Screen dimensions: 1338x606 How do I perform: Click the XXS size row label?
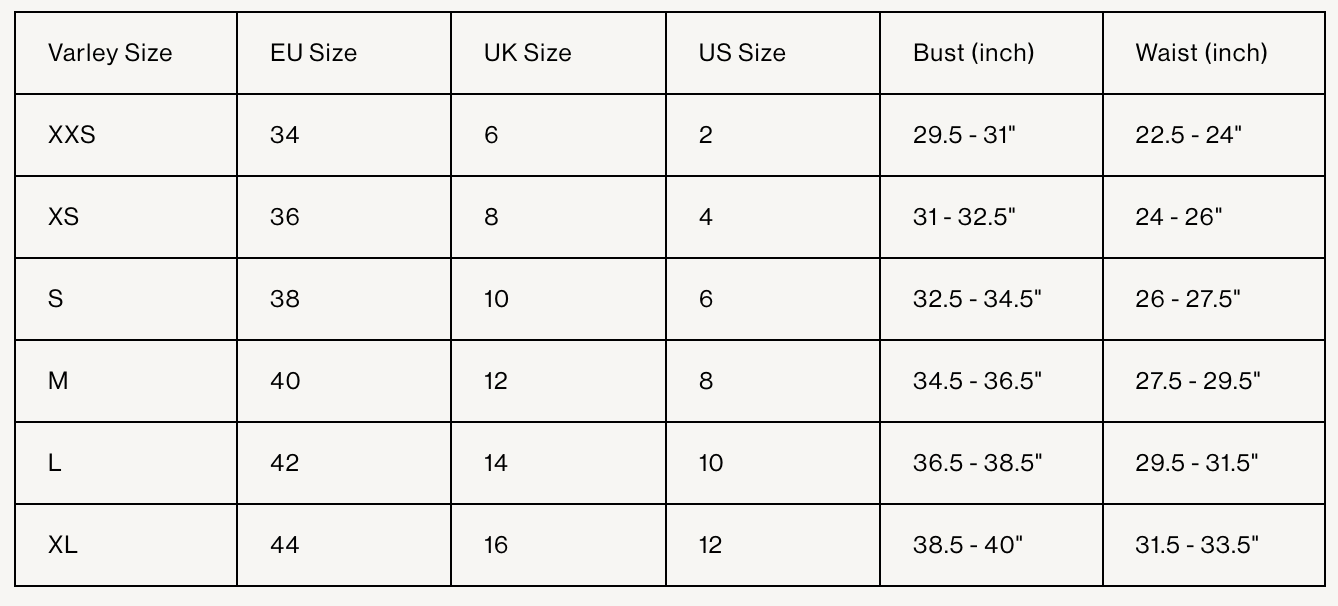pos(72,135)
